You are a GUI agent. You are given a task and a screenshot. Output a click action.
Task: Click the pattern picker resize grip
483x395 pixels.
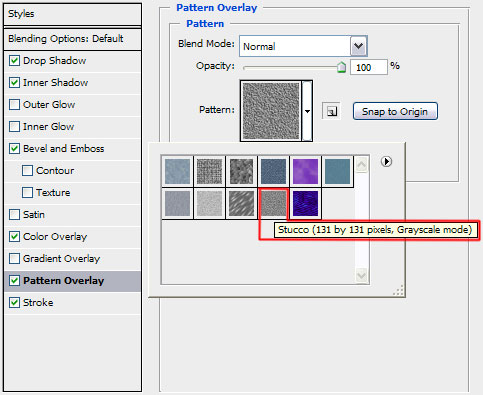coord(398,290)
